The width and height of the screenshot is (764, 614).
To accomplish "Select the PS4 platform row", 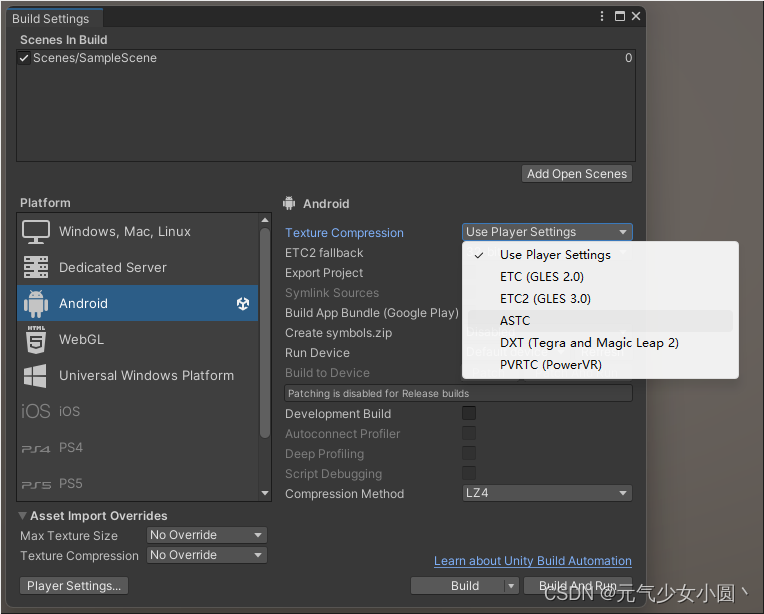I will [138, 447].
